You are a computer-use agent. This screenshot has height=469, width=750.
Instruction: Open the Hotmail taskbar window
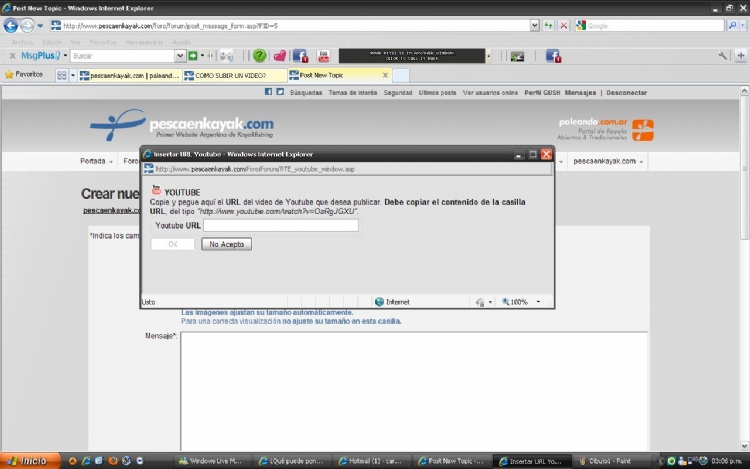pos(371,461)
